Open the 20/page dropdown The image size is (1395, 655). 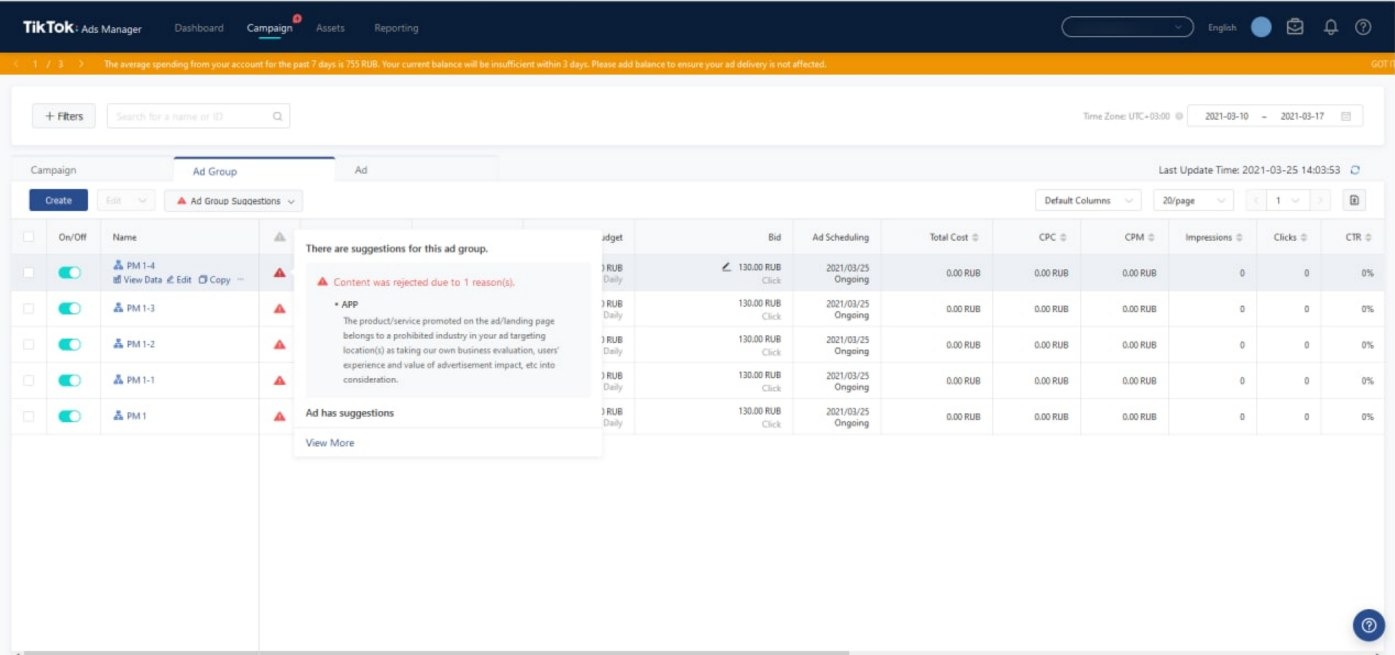click(1192, 200)
